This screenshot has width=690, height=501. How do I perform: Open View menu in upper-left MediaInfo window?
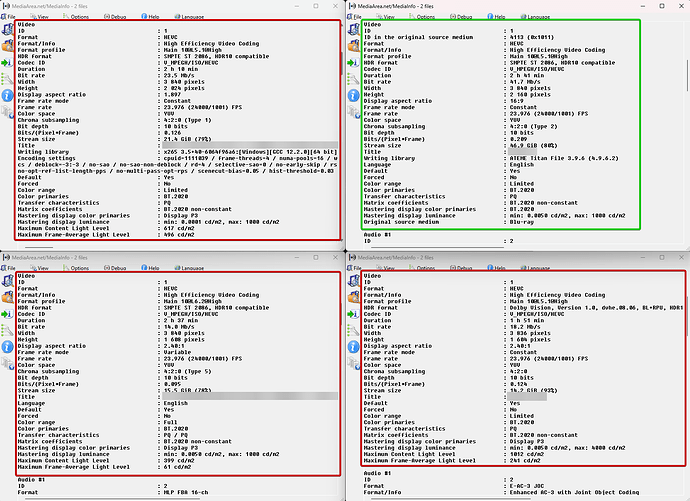[x=40, y=17]
